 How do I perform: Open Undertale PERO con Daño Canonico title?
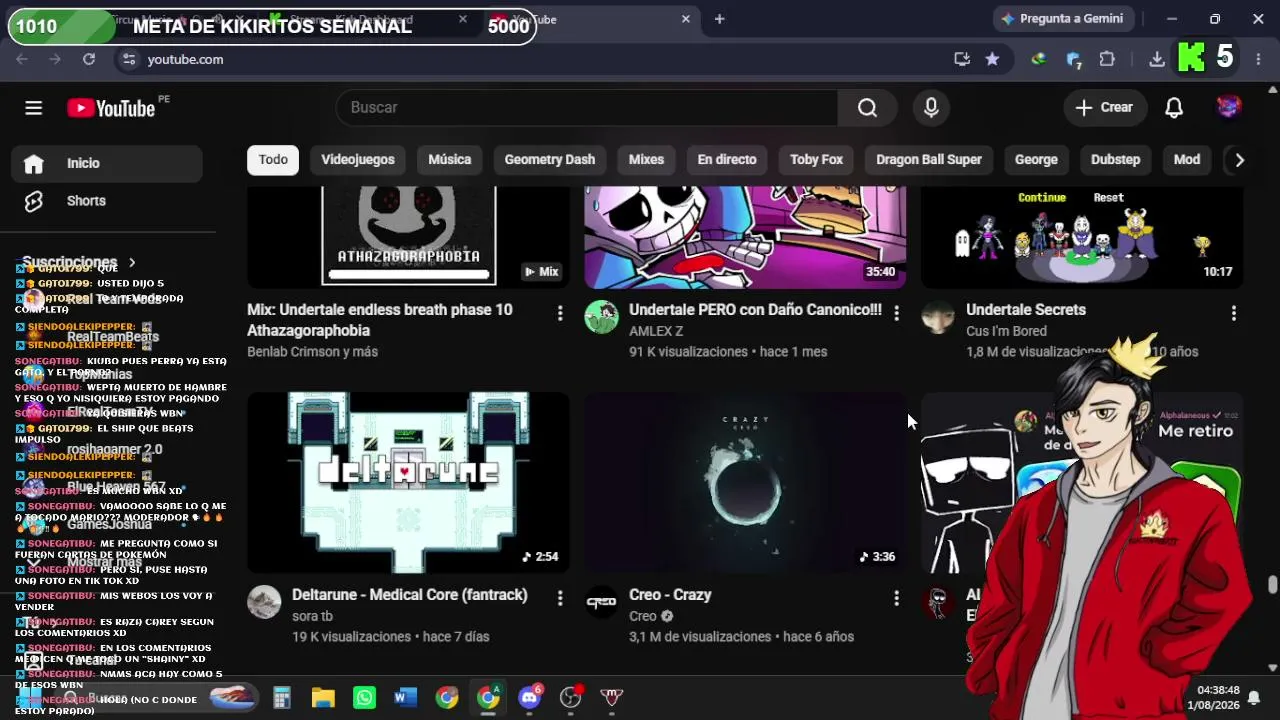pyautogui.click(x=756, y=310)
